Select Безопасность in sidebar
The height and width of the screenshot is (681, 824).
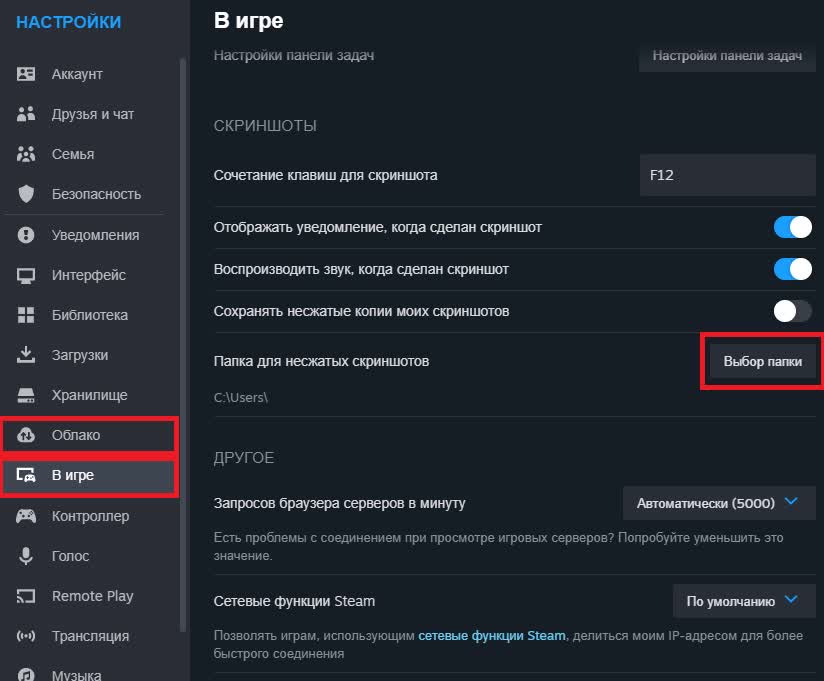(x=89, y=194)
